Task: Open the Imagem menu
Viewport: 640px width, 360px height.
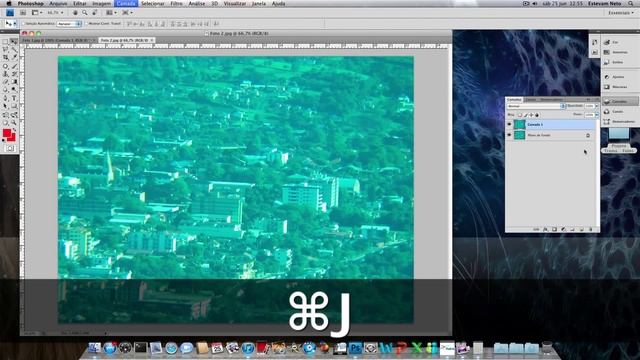Action: click(101, 3)
